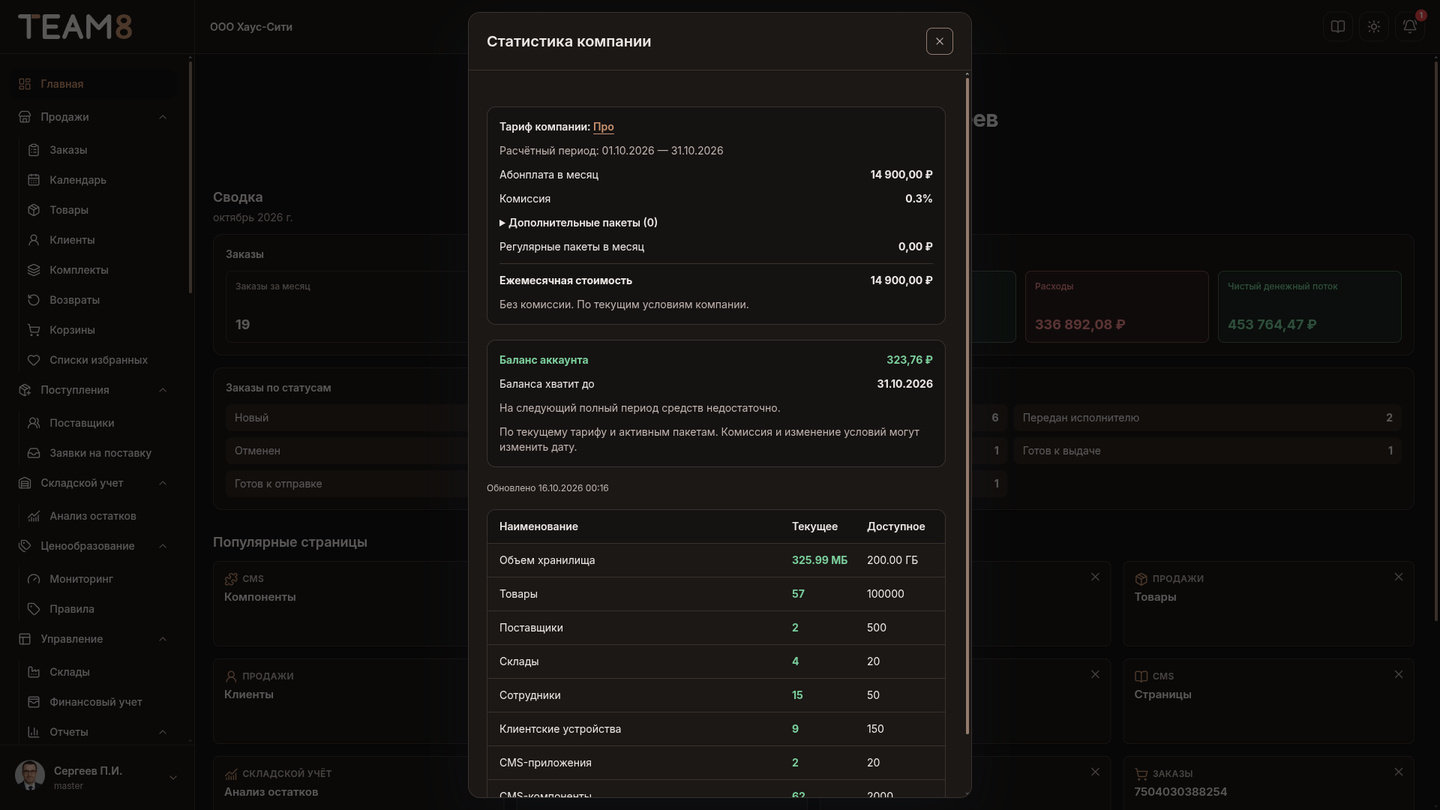This screenshot has height=810, width=1440.
Task: Click the Клиентские устройства row
Action: (716, 729)
